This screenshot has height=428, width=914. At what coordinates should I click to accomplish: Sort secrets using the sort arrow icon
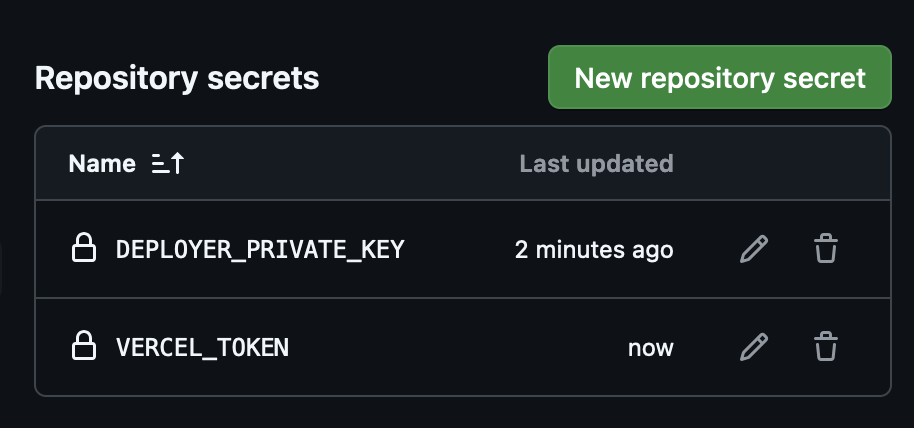click(x=168, y=164)
